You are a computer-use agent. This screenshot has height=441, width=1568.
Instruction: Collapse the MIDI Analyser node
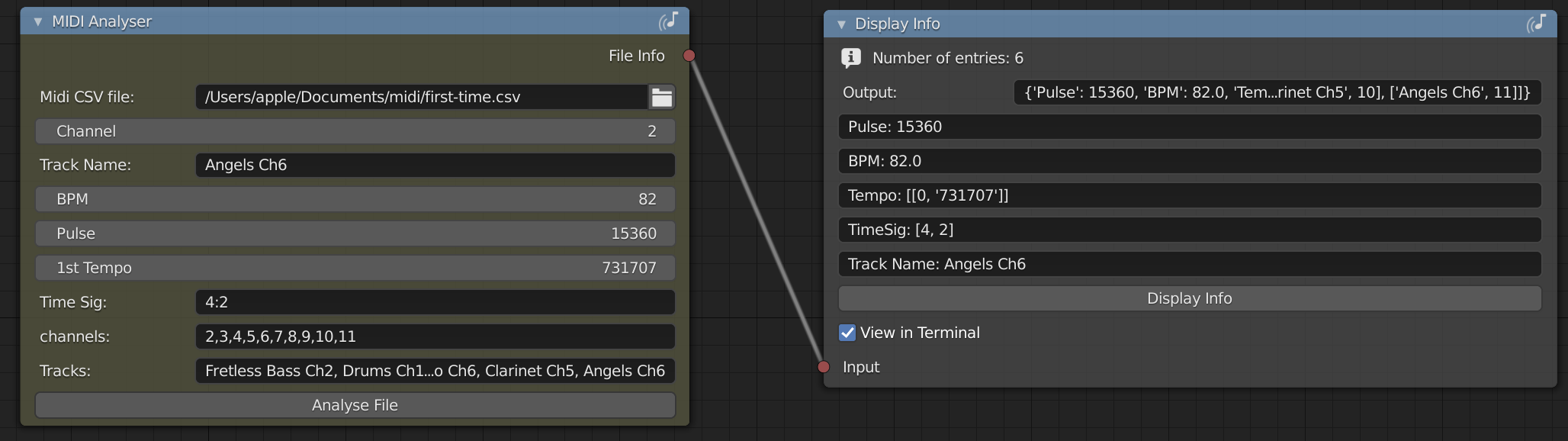(37, 22)
